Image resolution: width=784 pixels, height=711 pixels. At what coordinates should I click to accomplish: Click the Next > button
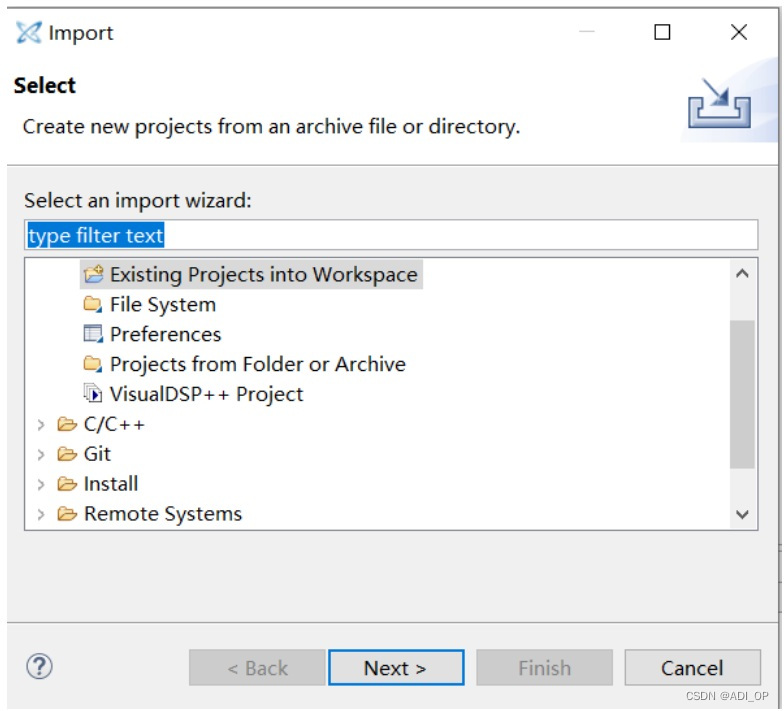coord(396,668)
